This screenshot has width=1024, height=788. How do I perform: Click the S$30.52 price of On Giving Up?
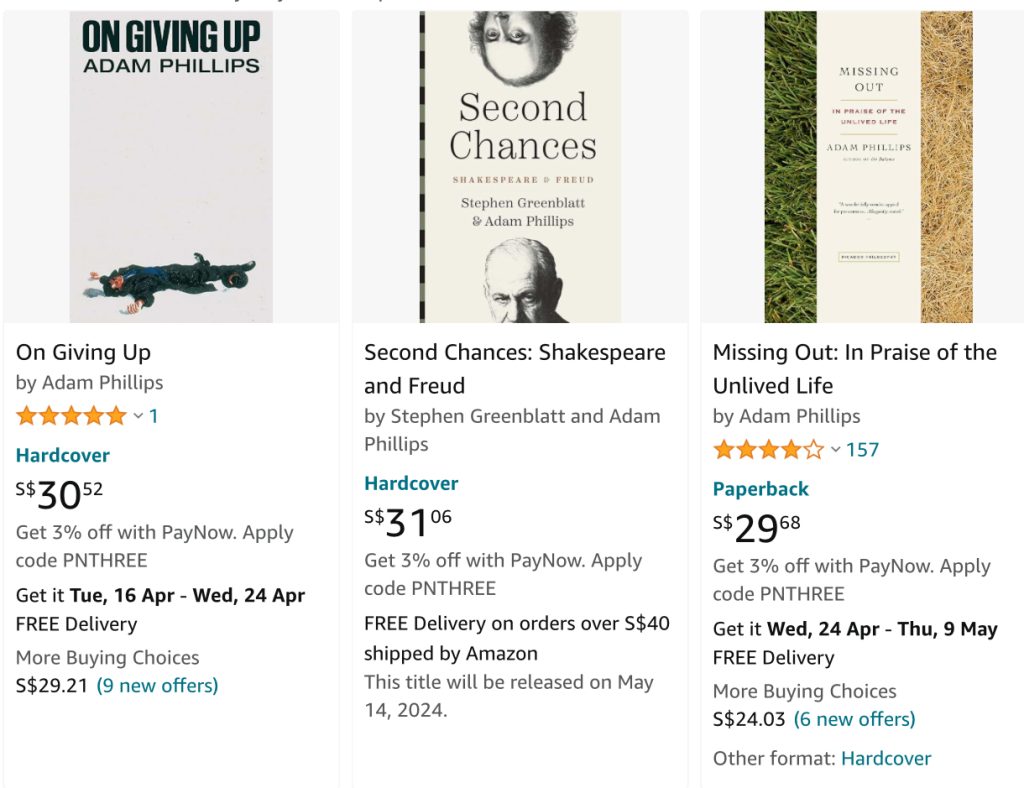tap(60, 494)
